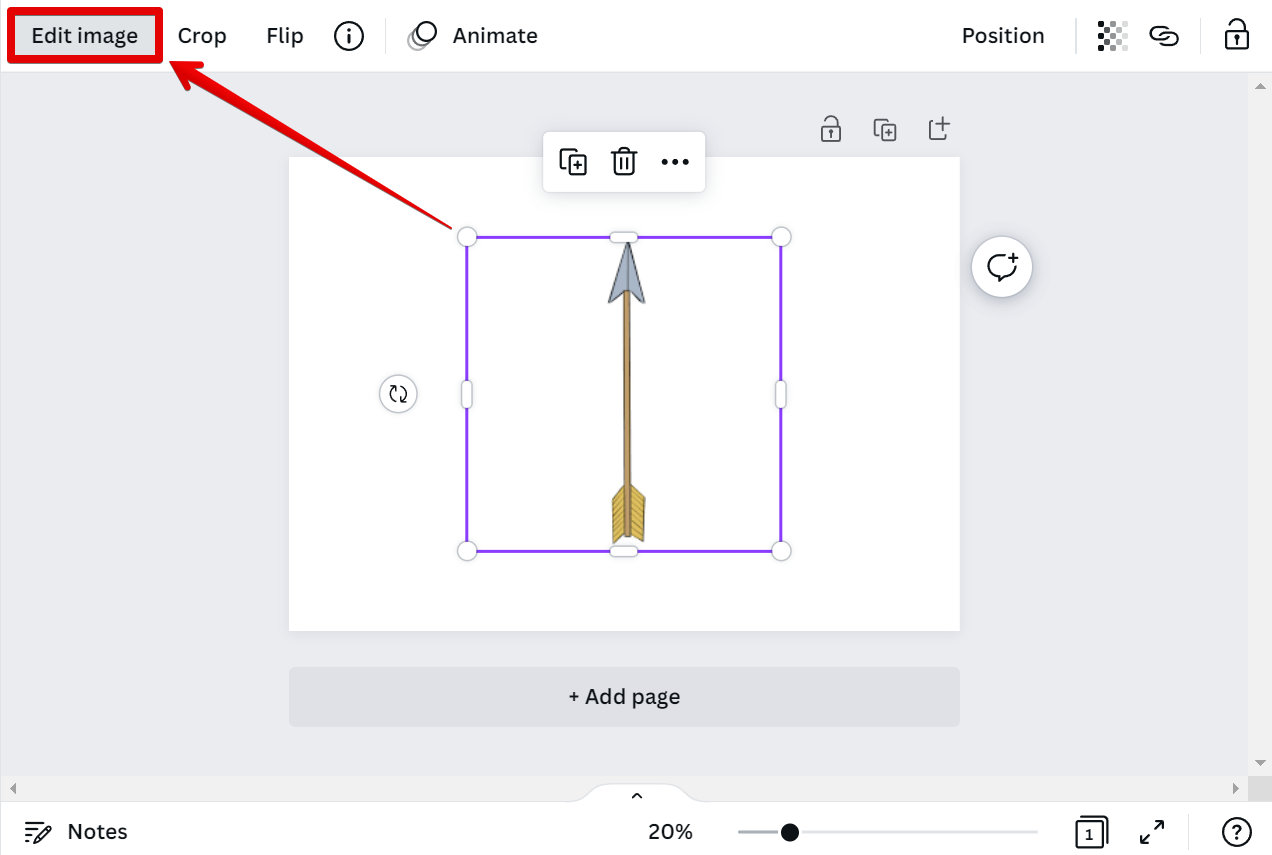Image resolution: width=1272 pixels, height=855 pixels.
Task: Delete the selected arrow with trash icon
Action: [624, 162]
